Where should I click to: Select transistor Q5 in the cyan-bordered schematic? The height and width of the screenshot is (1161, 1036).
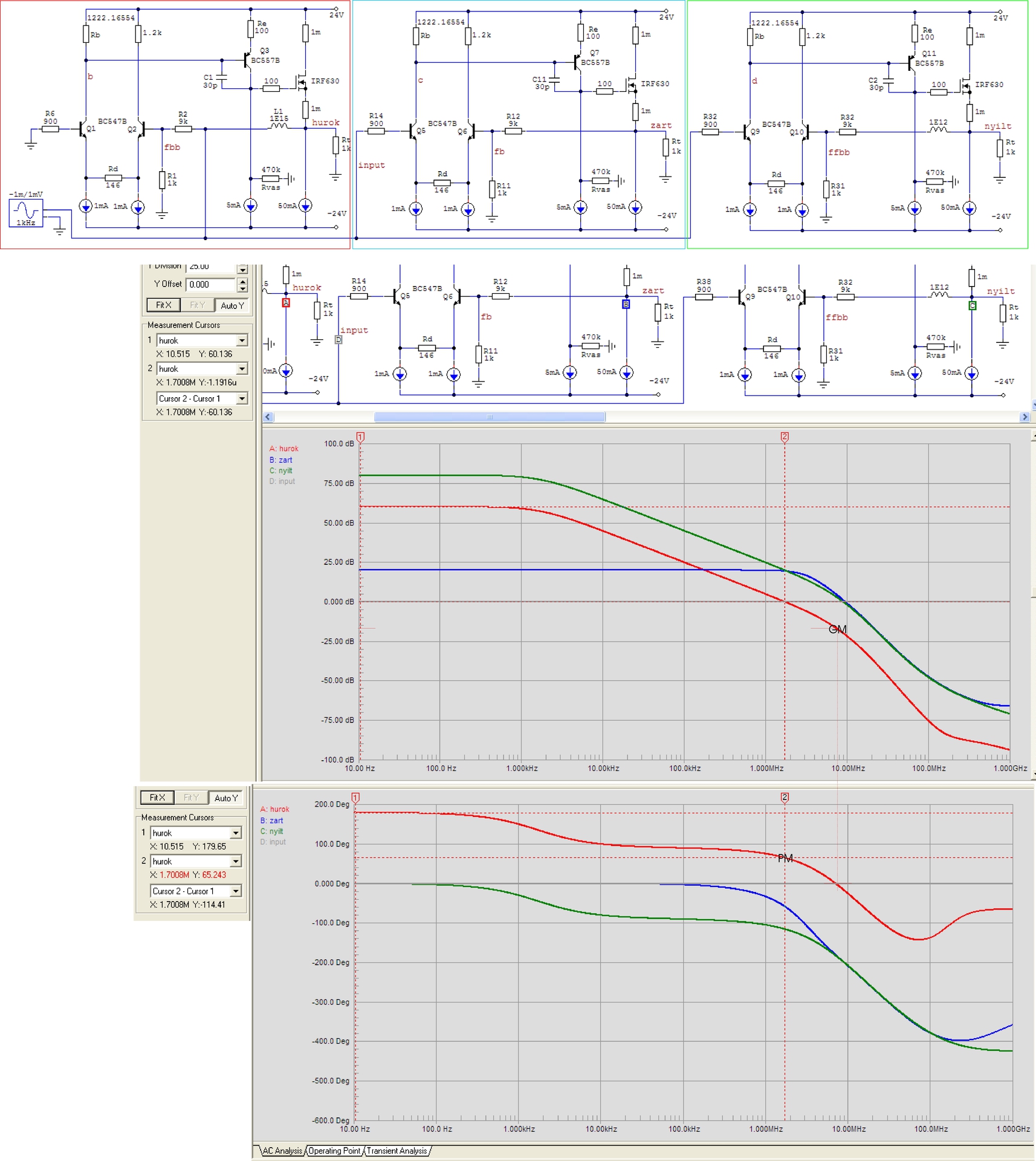[413, 131]
